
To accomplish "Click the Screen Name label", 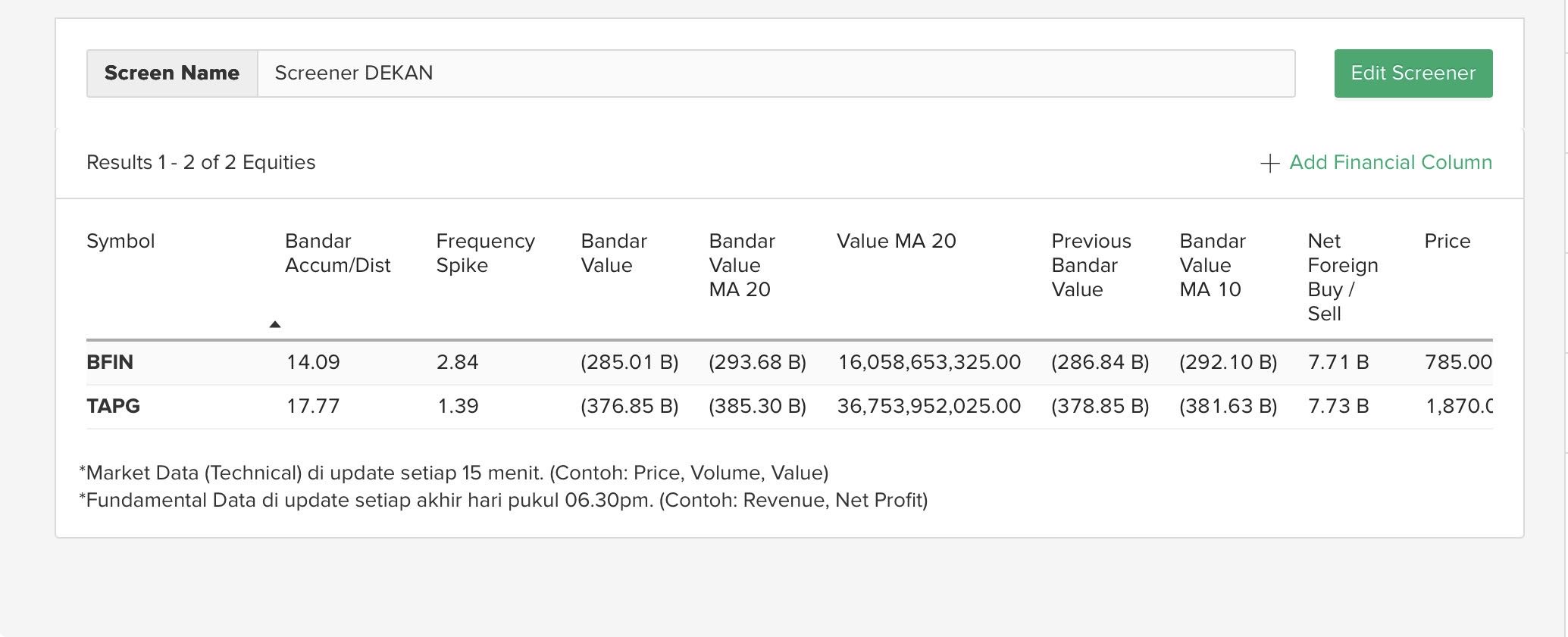I will coord(172,73).
